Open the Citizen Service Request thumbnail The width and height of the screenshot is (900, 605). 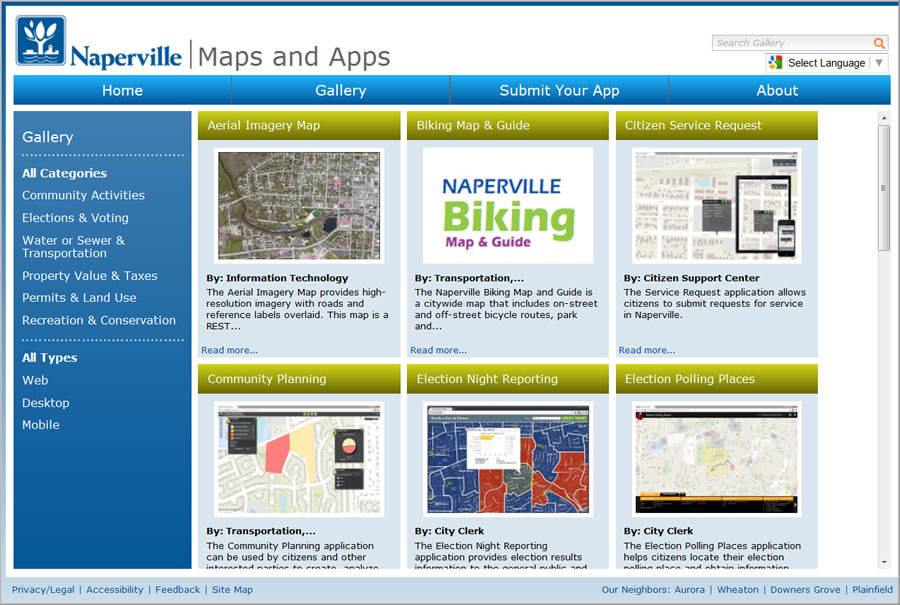point(716,205)
